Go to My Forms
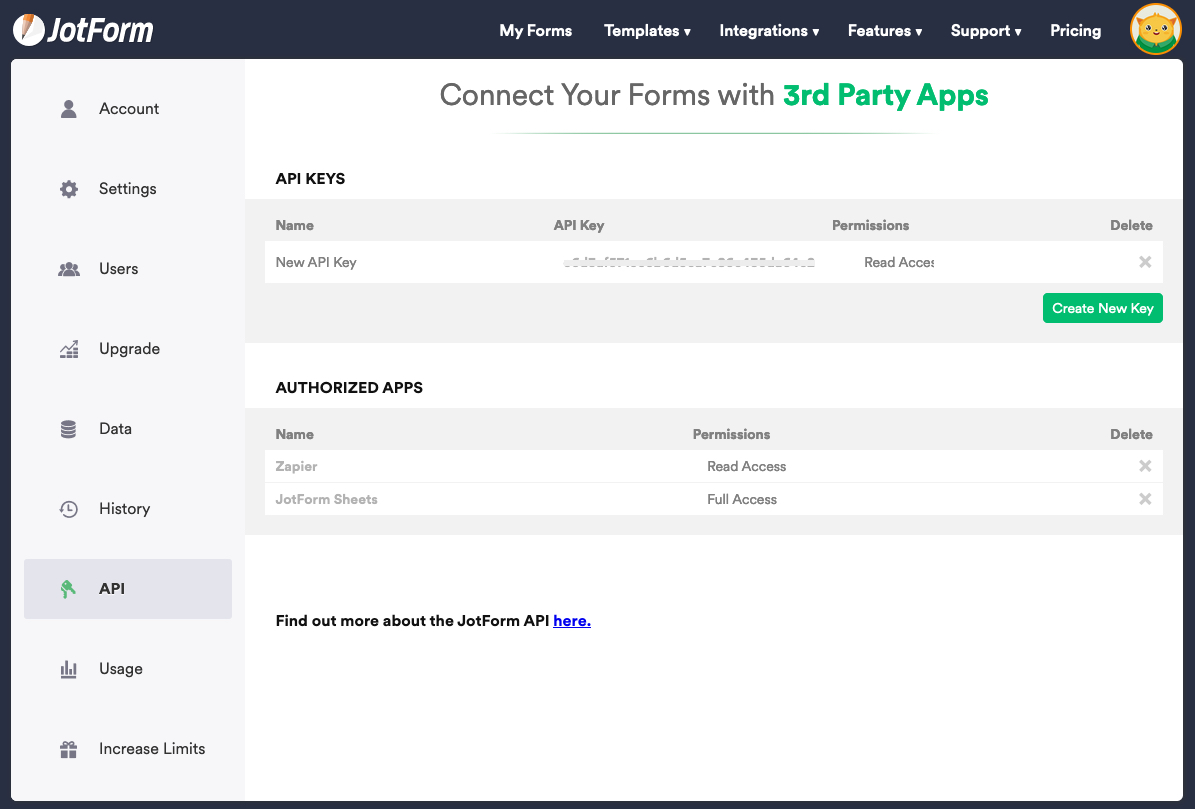This screenshot has width=1195, height=809. tap(536, 30)
